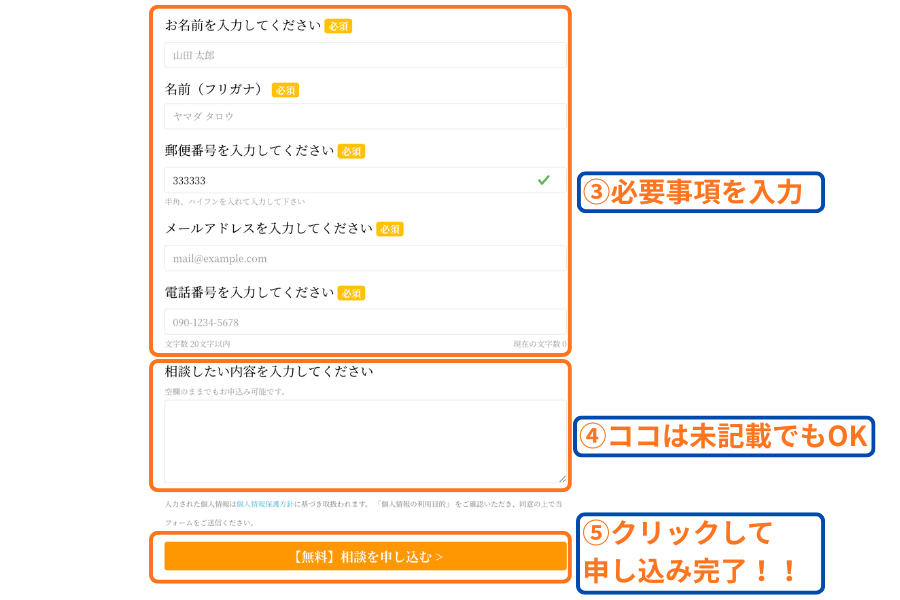
Task: Open the 個人情報保護方針 link
Action: pyautogui.click(x=265, y=504)
